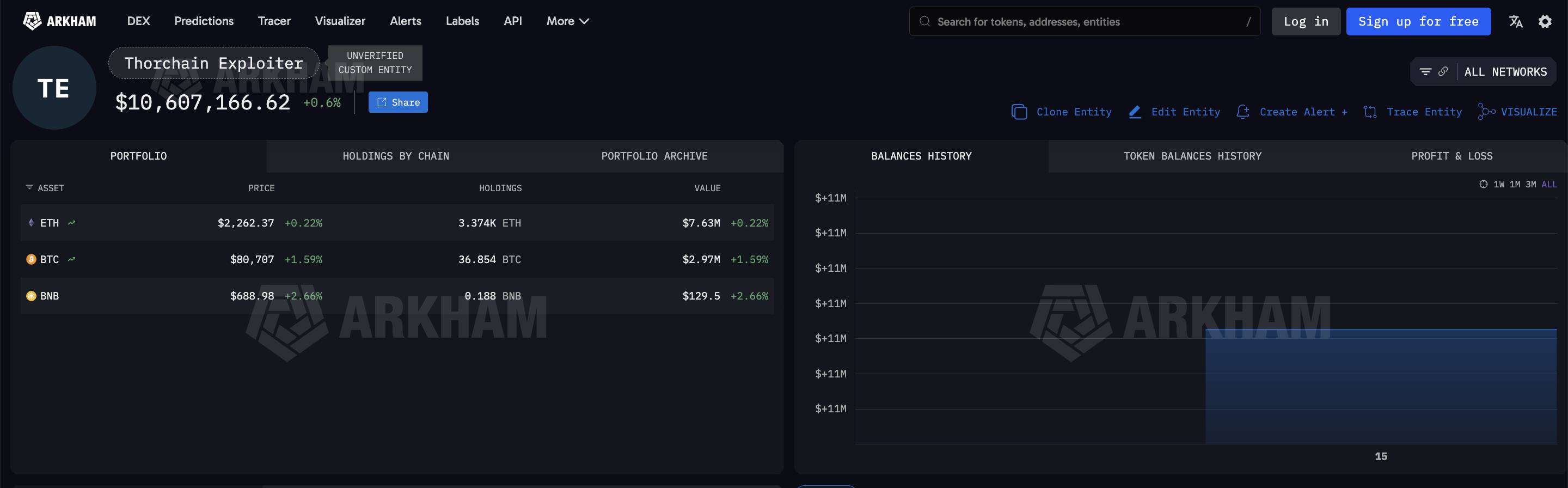Screen dimensions: 1568x488
Task: Click the BNB token icon
Action: [x=31, y=296]
